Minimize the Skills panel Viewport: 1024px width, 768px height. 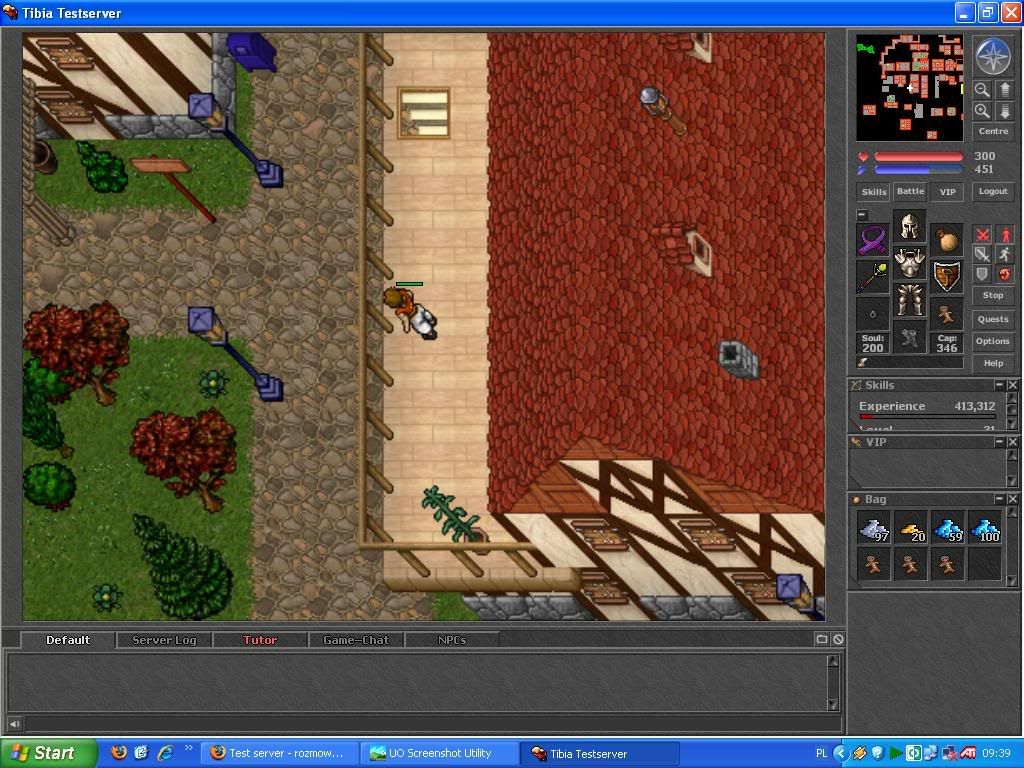(x=999, y=385)
